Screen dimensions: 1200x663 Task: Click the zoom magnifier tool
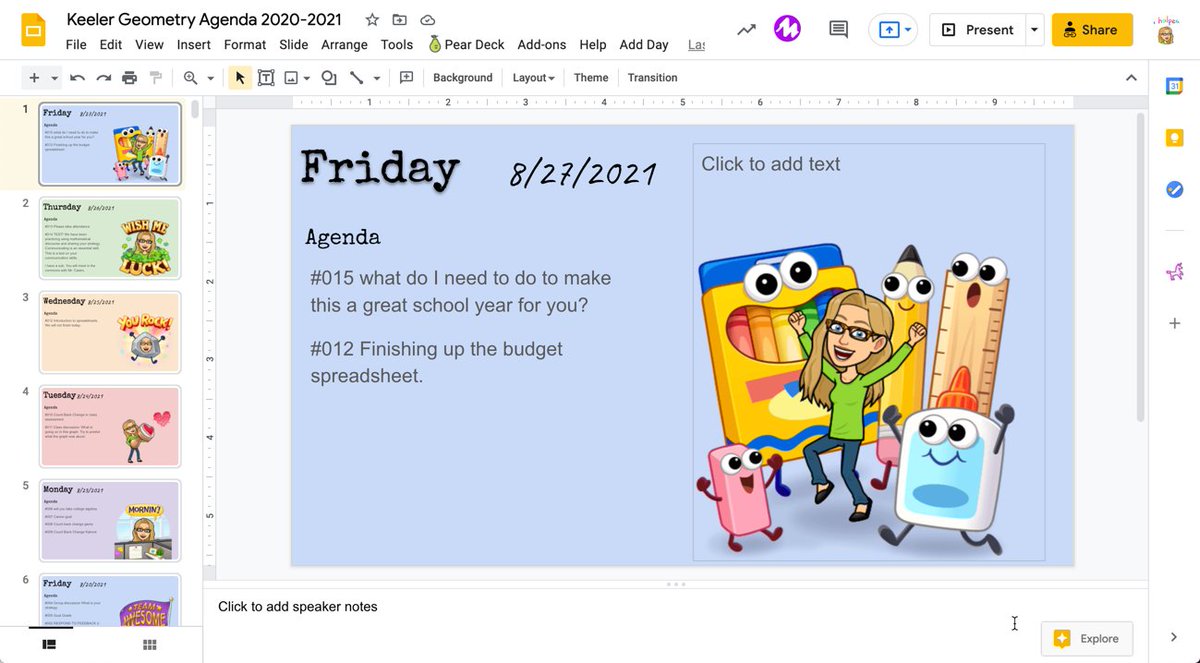click(x=190, y=78)
